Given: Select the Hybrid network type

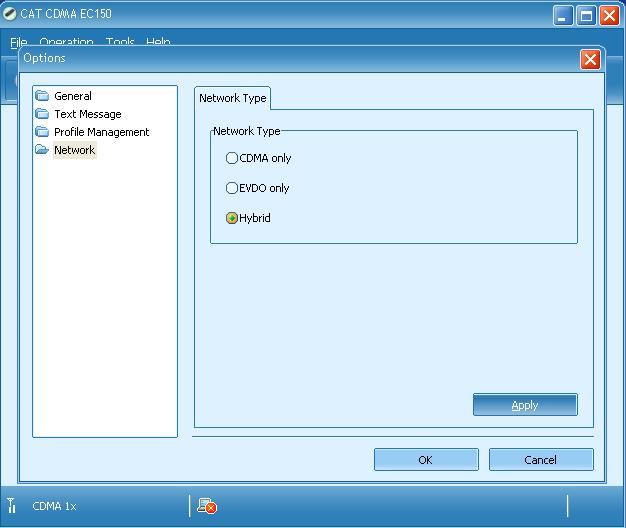Looking at the screenshot, I should tap(232, 218).
